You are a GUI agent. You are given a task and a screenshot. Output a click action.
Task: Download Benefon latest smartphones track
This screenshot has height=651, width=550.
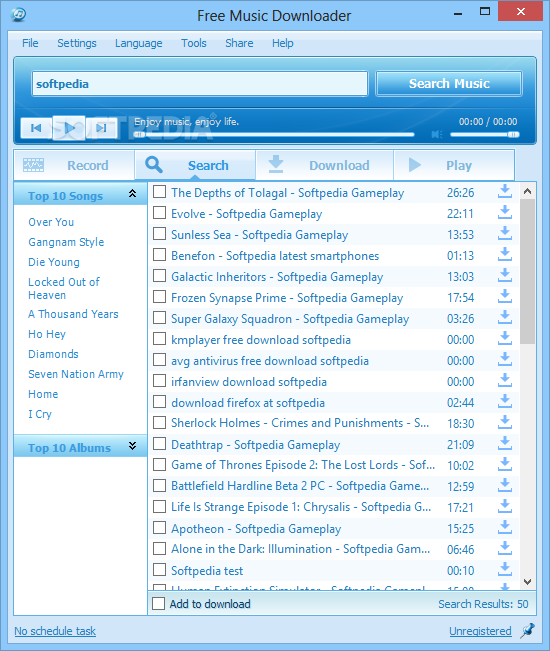505,255
